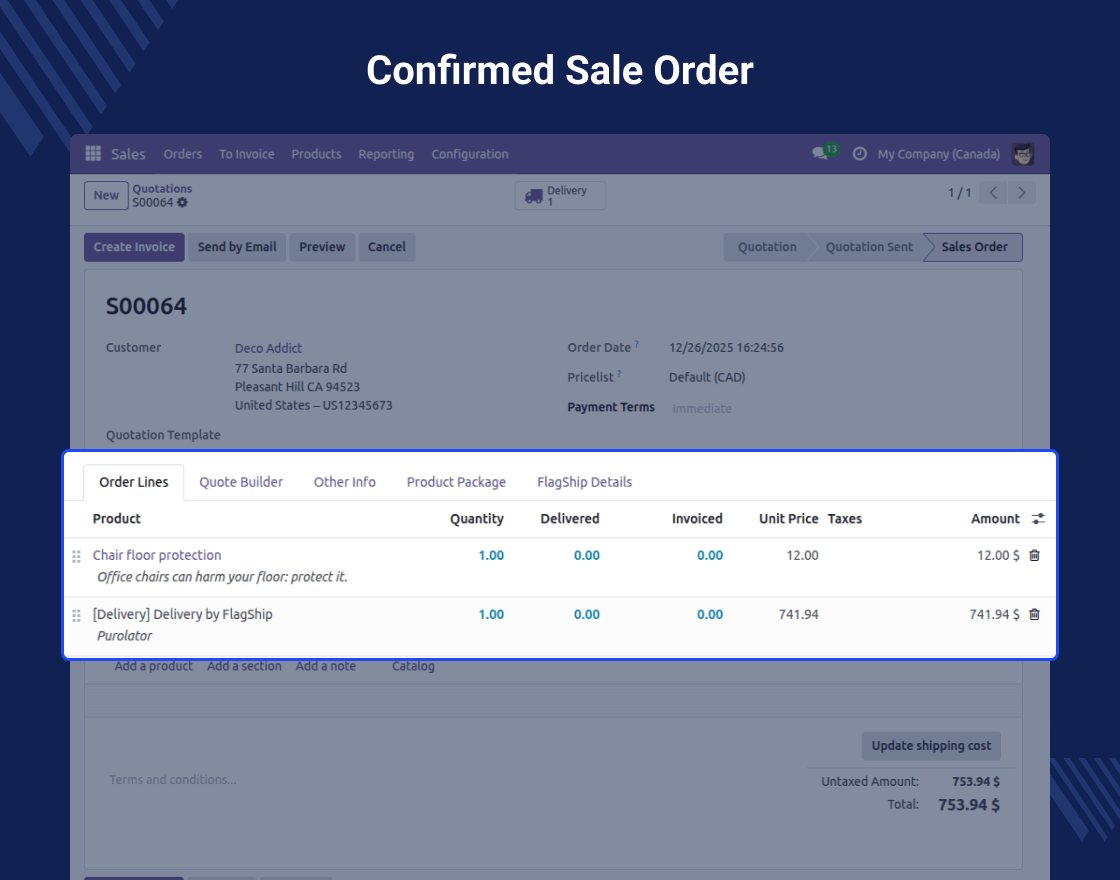
Task: Click Create Invoice button
Action: pos(134,247)
